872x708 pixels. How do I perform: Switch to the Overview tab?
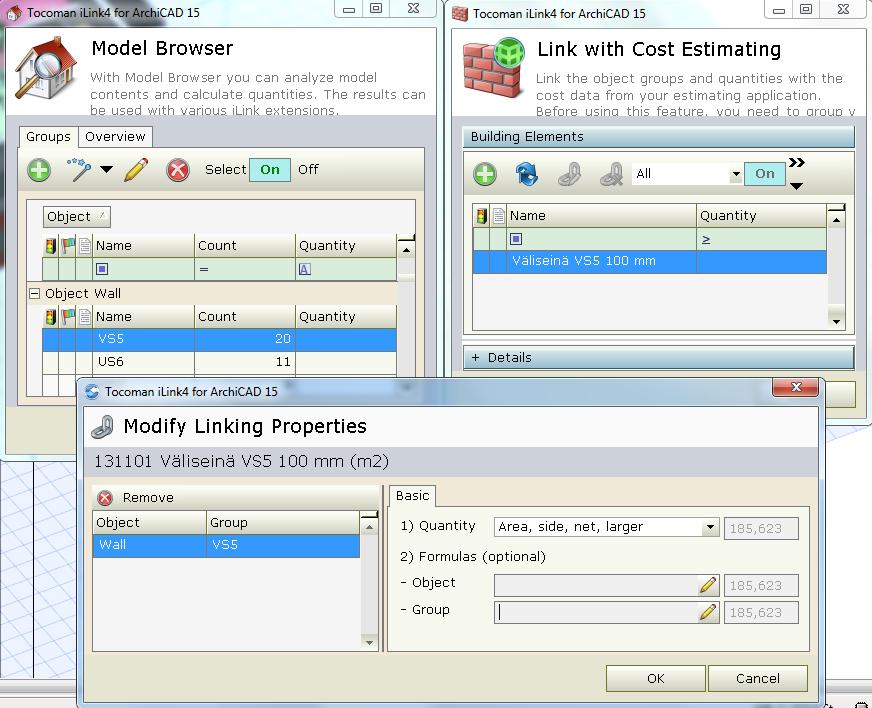click(115, 137)
